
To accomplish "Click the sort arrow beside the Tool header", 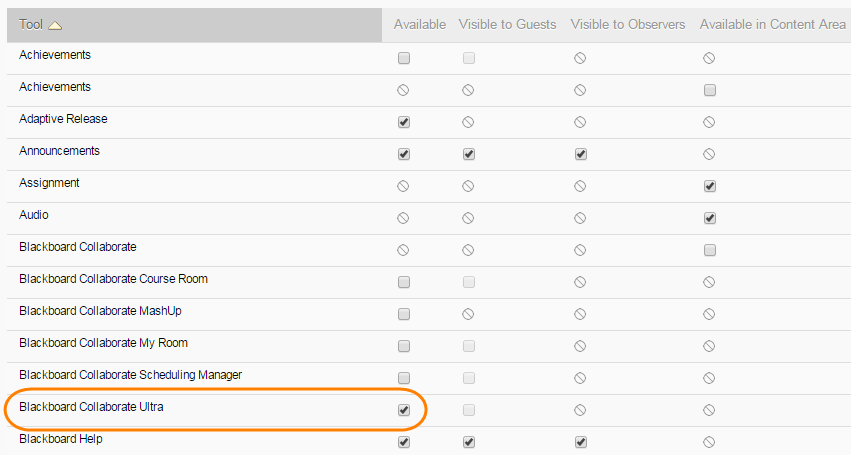I will point(55,25).
